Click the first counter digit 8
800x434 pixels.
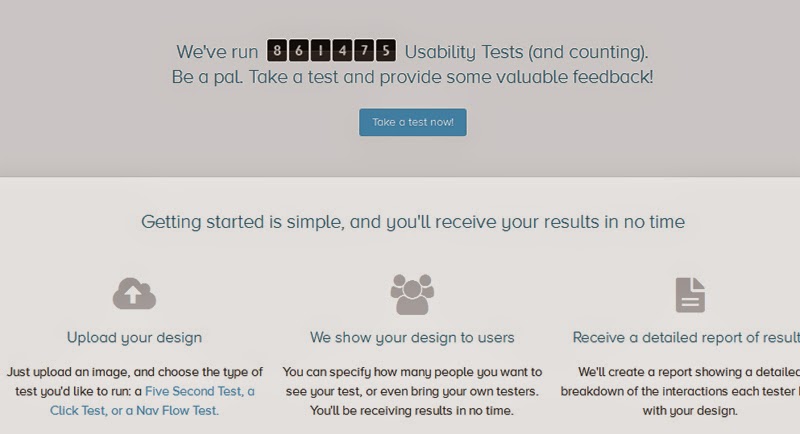click(x=277, y=50)
